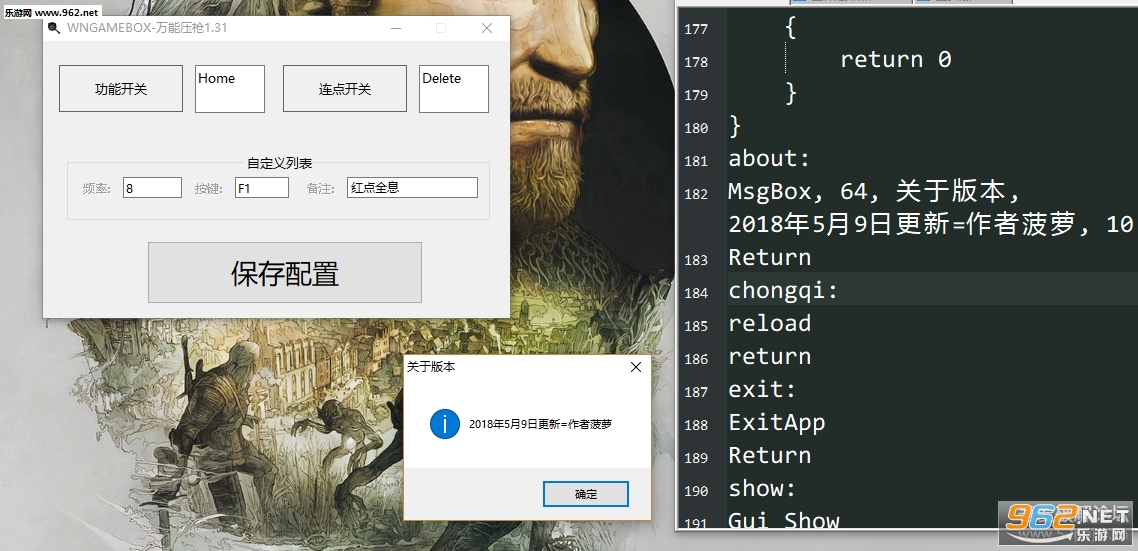Click the WNGAMEBOX window title icon
Image resolution: width=1138 pixels, height=551 pixels.
[54, 28]
